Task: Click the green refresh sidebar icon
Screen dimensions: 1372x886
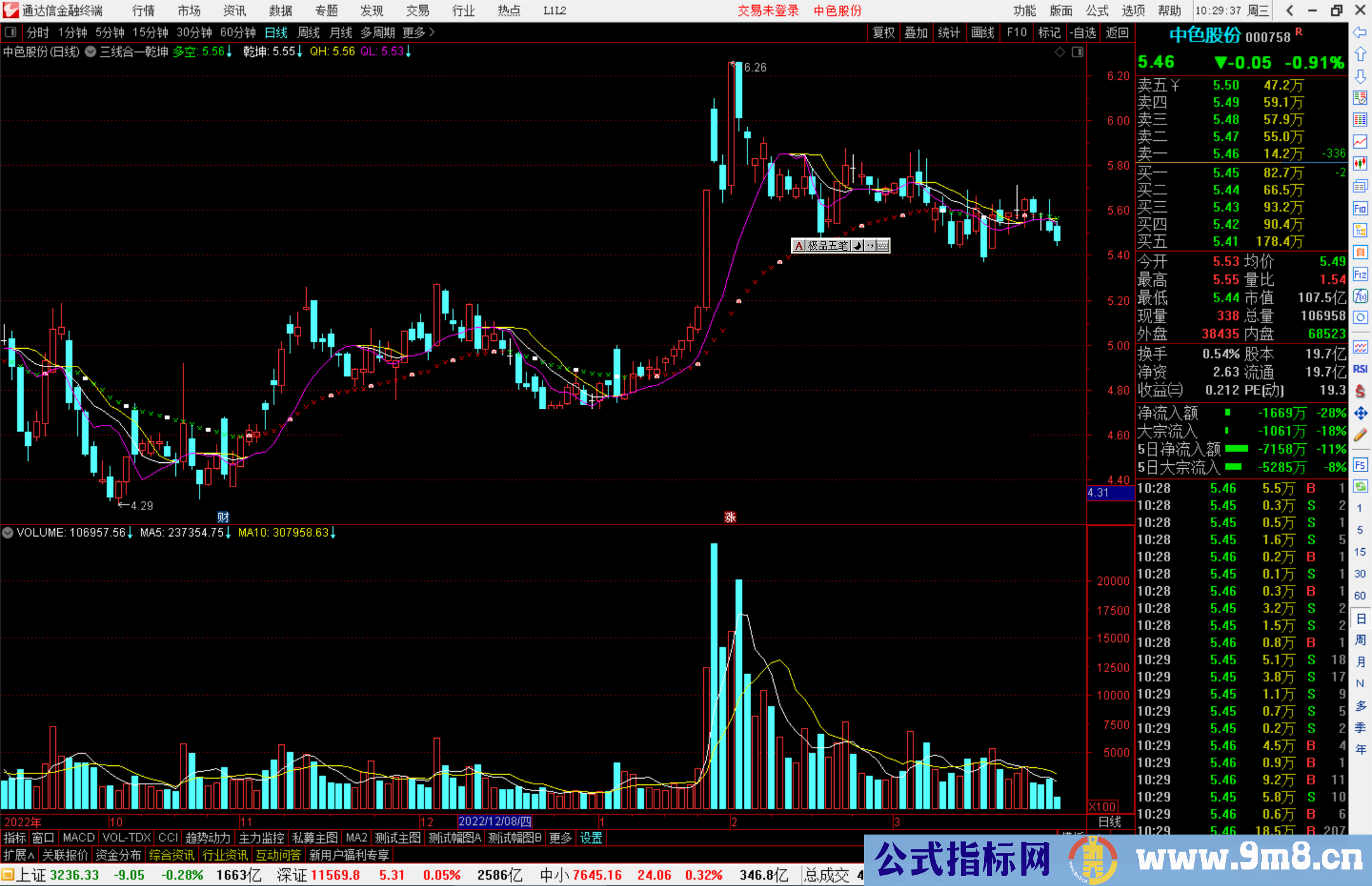Action: point(1360,487)
